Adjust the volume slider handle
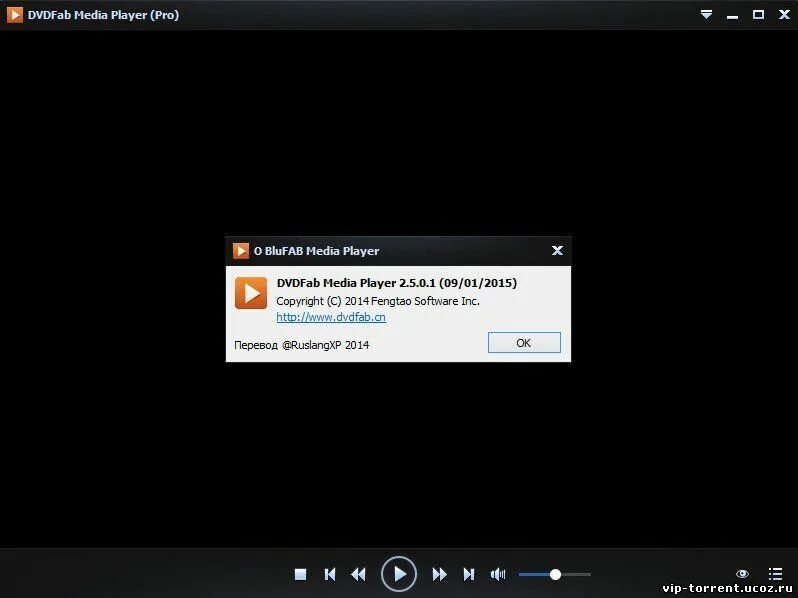This screenshot has height=598, width=798. tap(555, 575)
